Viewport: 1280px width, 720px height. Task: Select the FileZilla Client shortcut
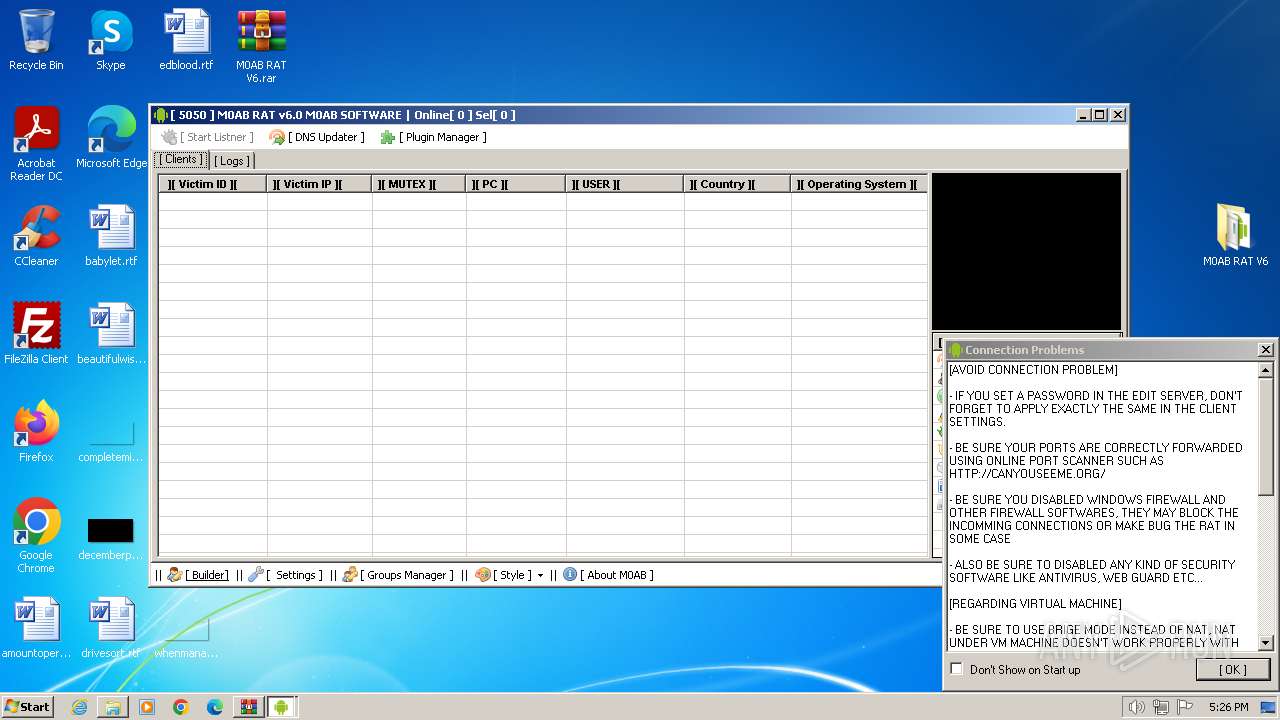36,334
